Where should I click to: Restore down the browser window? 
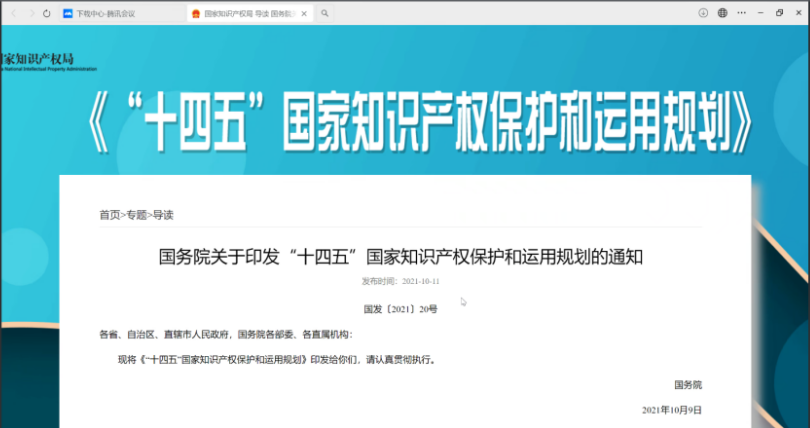click(x=779, y=13)
